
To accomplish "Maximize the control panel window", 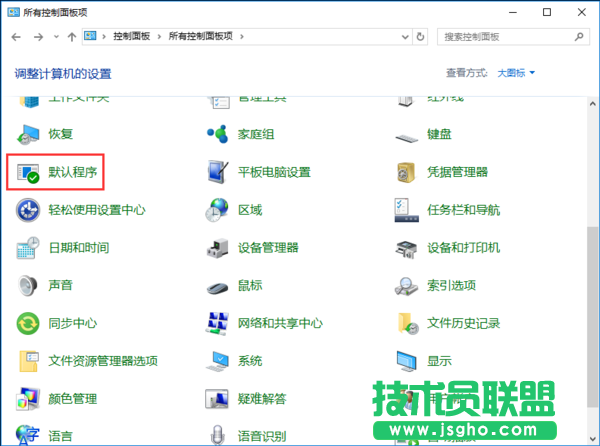I will [x=547, y=12].
